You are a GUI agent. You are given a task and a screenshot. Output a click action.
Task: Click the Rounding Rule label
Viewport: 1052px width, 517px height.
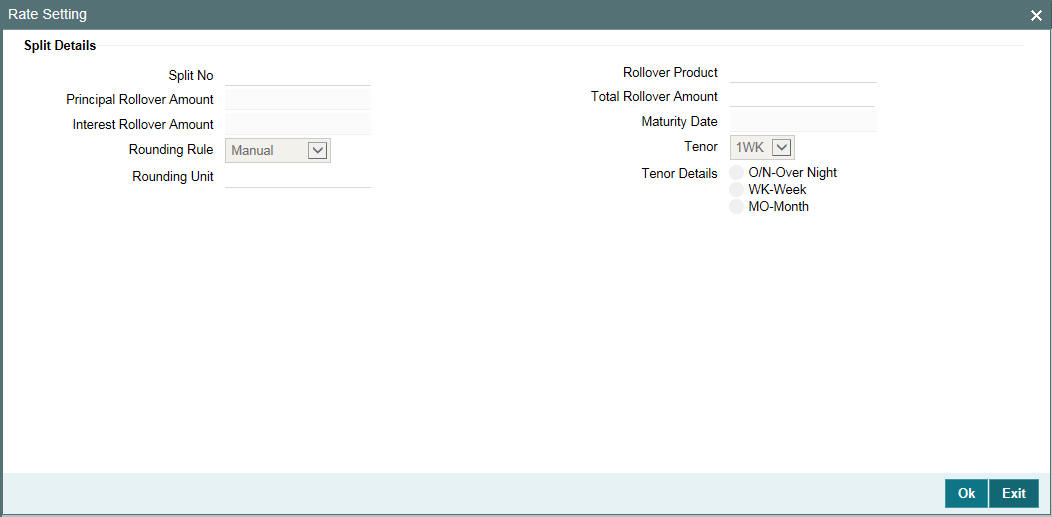pos(171,150)
